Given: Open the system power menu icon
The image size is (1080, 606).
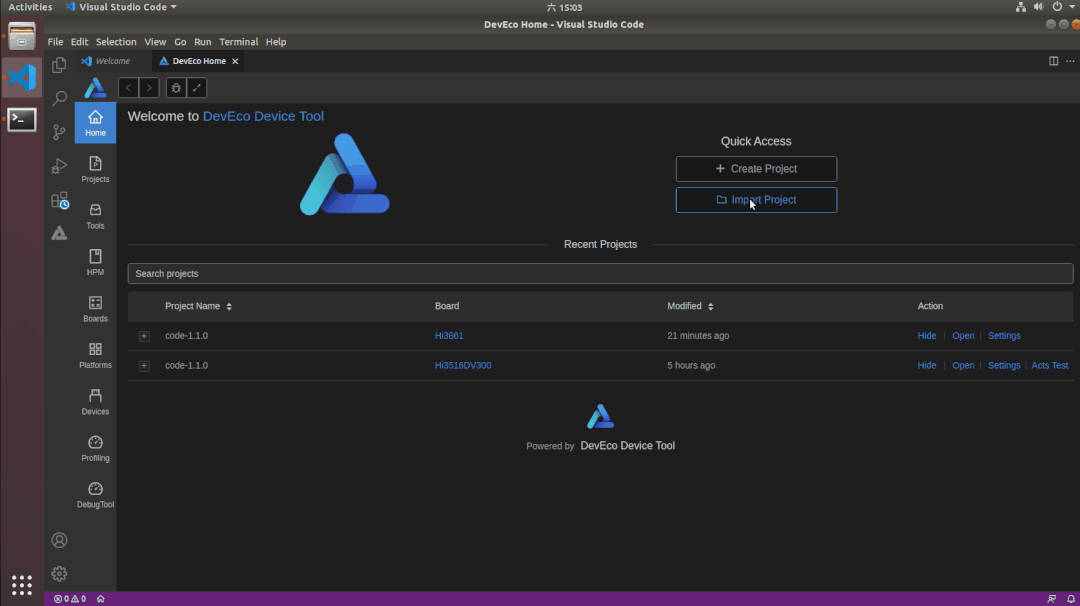Looking at the screenshot, I should point(1057,7).
